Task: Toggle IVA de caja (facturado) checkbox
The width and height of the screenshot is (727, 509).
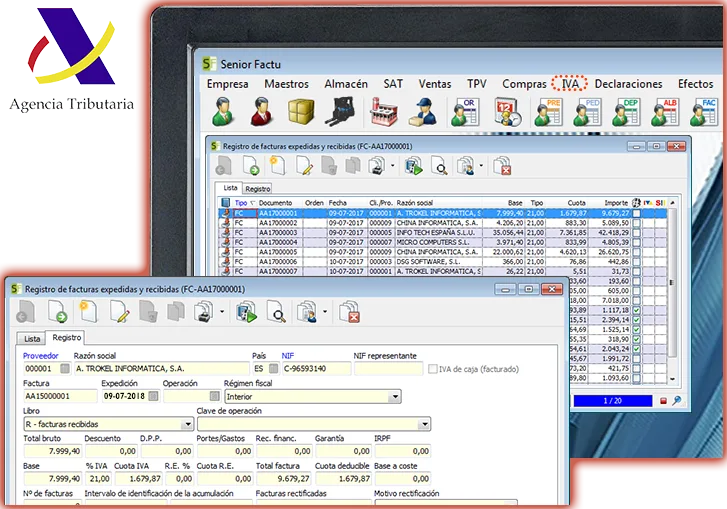Action: tap(433, 369)
